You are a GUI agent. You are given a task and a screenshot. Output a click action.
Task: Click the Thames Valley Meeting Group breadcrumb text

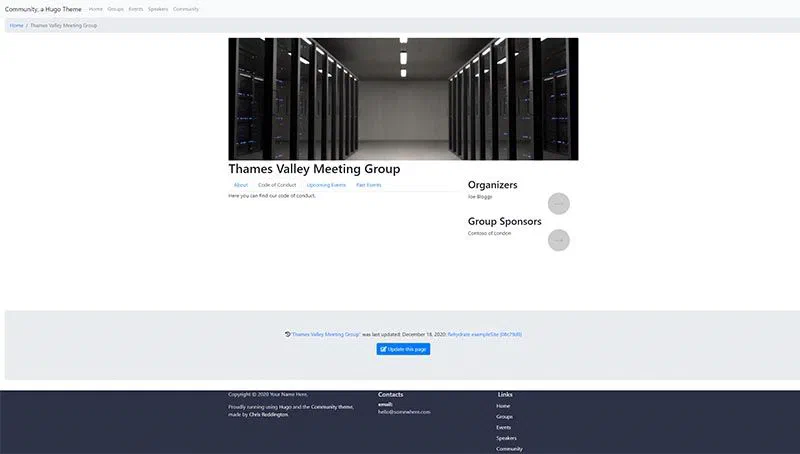pos(63,26)
